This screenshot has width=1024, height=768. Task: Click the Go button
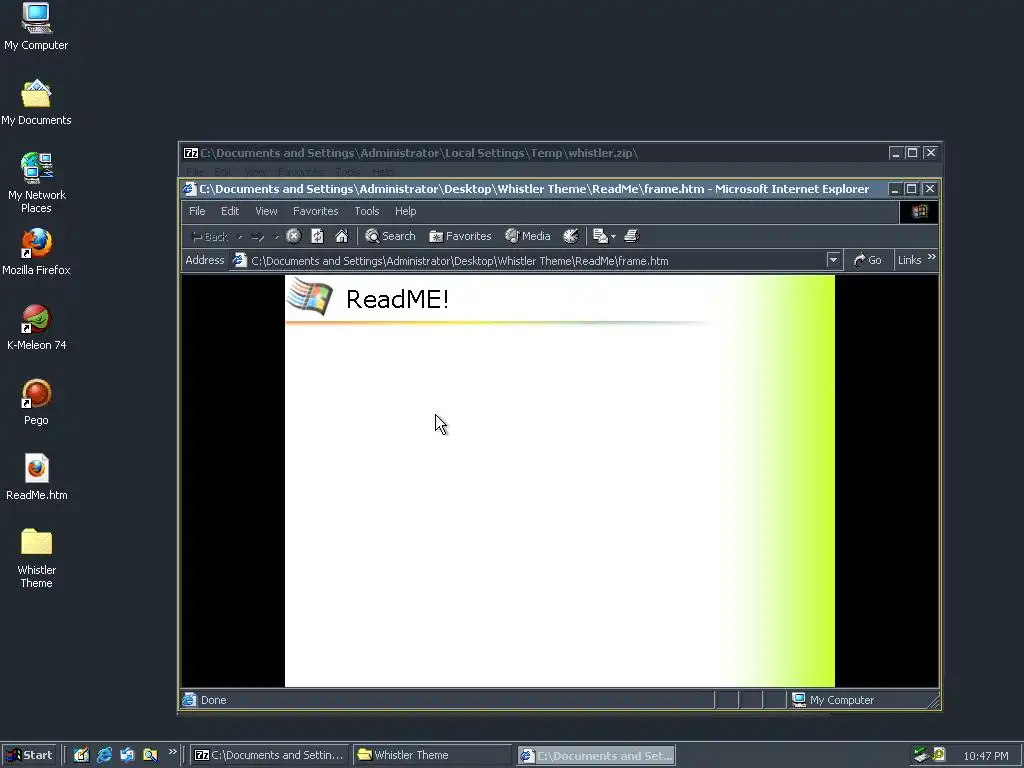[x=868, y=260]
